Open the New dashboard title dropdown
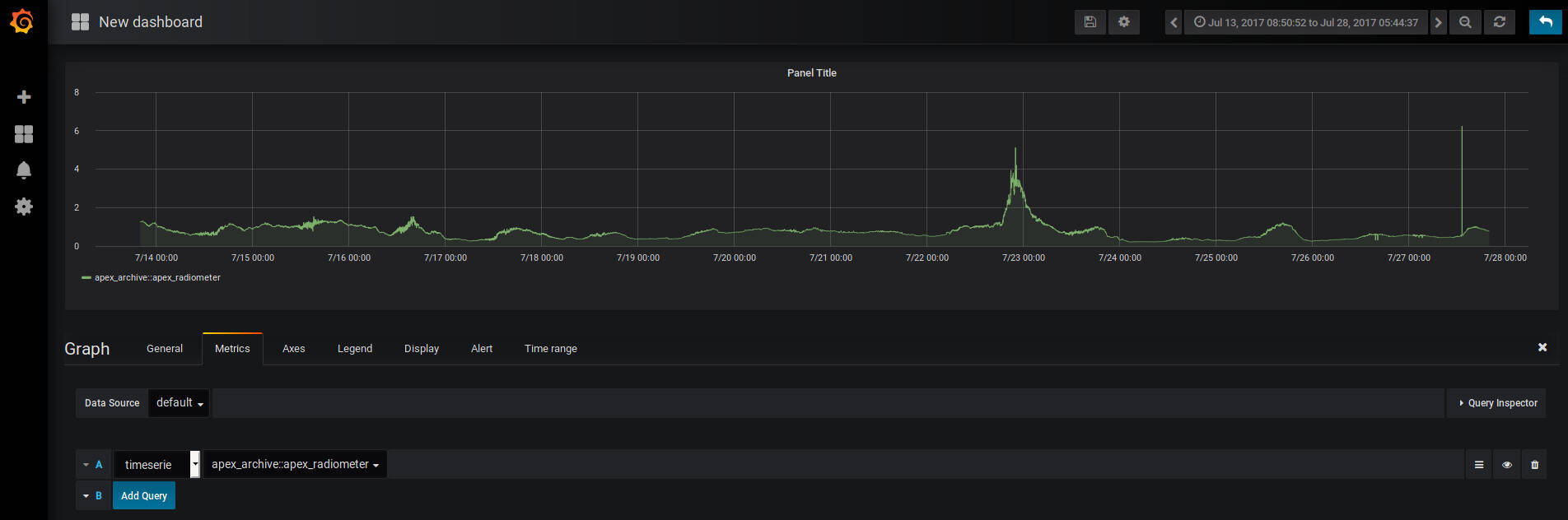The image size is (1568, 520). [x=151, y=22]
